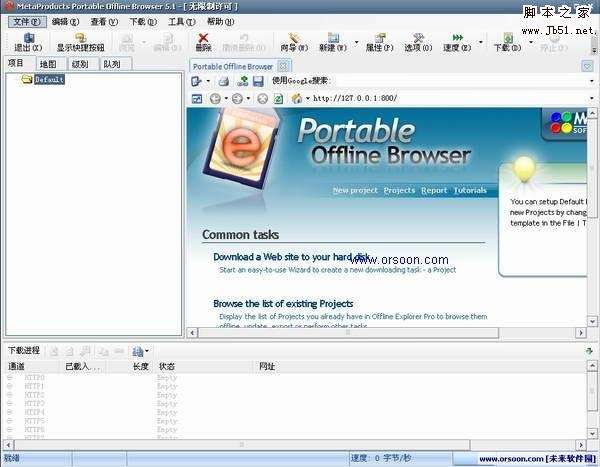Click the browser vertical scrollbar down arrow
600x467 pixels.
coord(592,322)
